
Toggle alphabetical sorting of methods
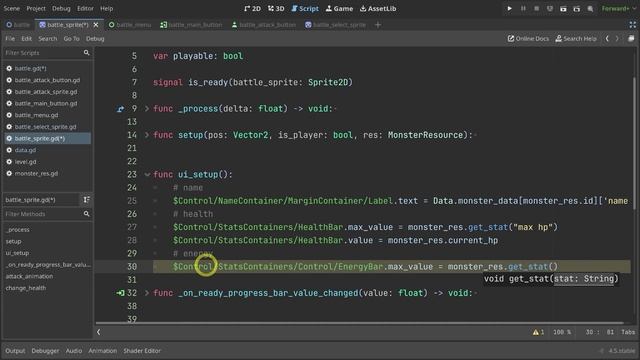pos(86,200)
